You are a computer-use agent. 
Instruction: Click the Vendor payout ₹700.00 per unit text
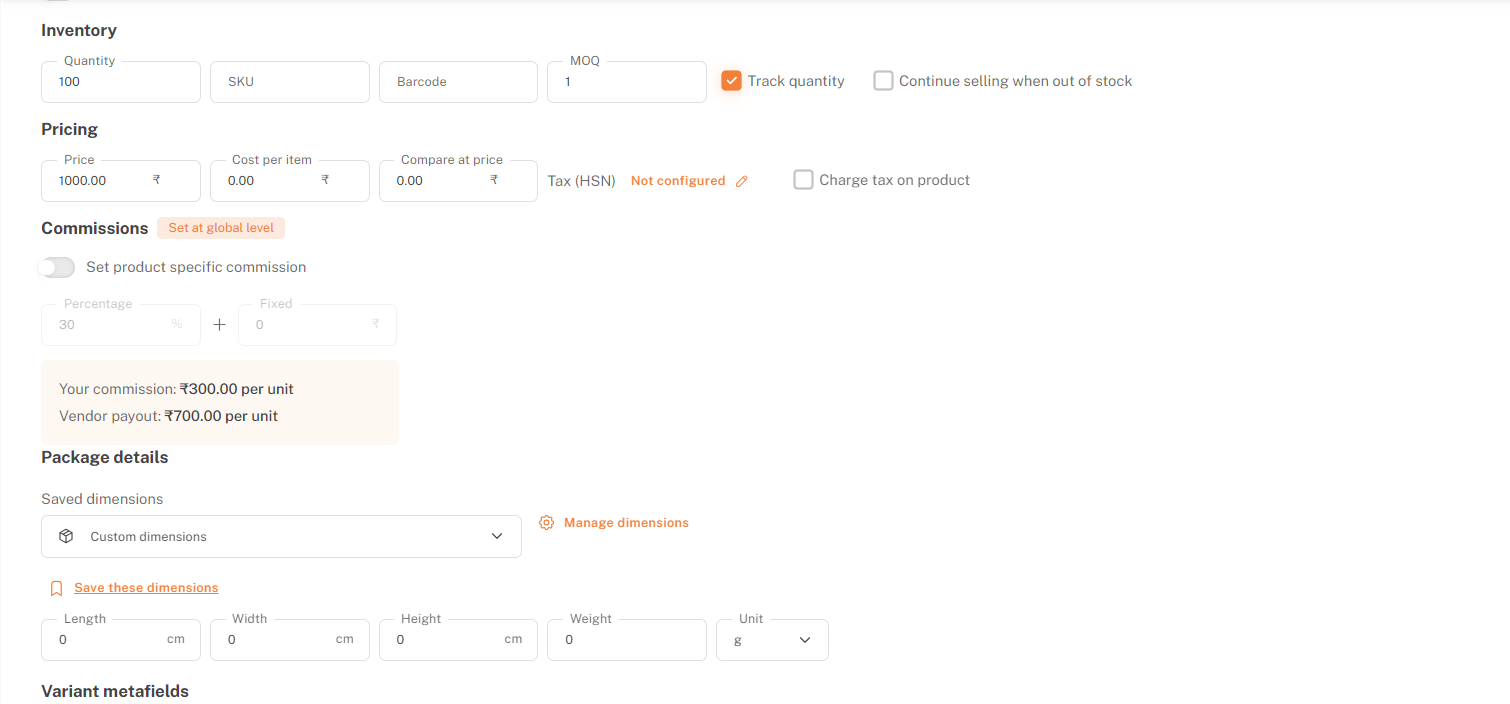[168, 416]
